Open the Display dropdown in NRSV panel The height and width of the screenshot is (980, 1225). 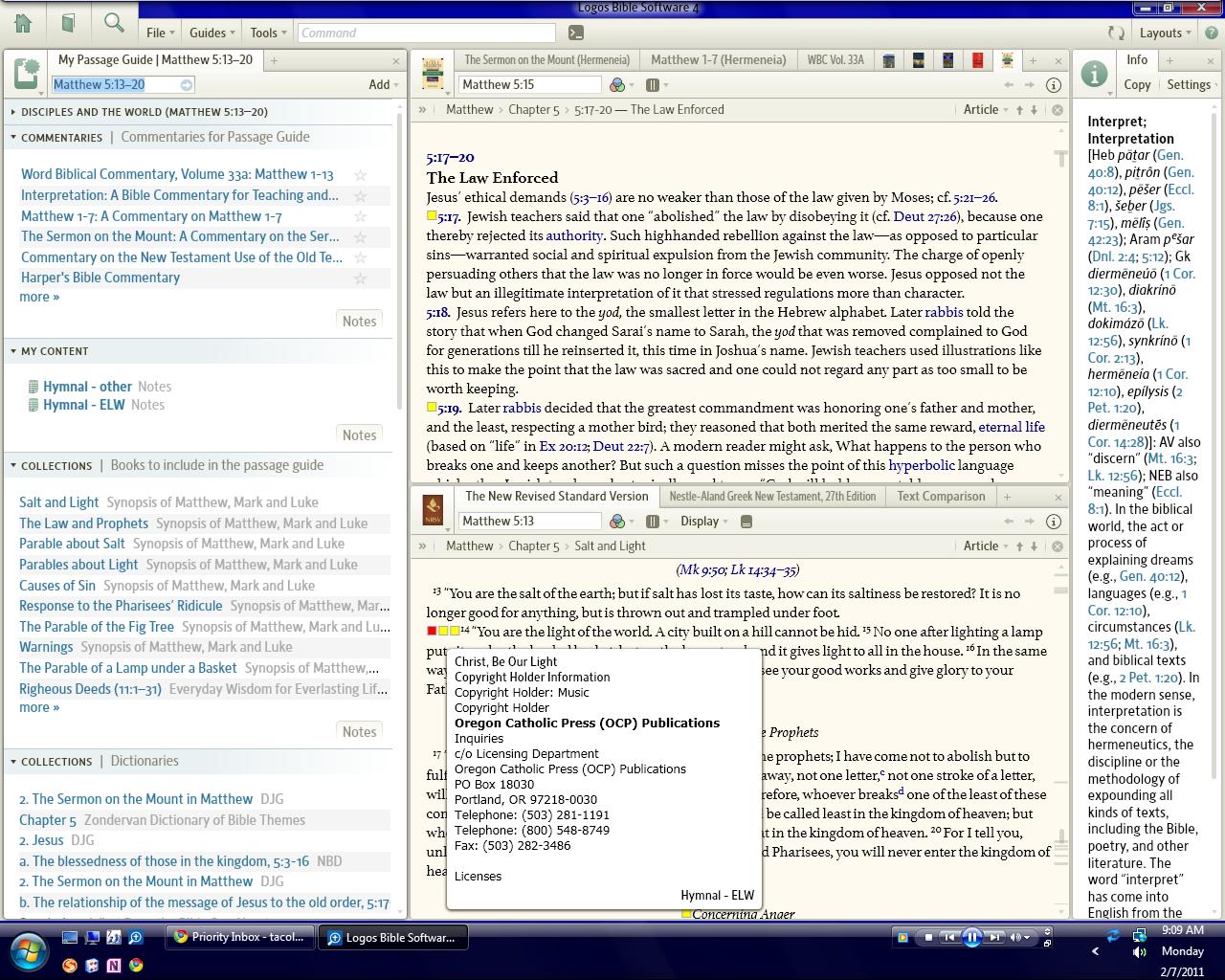pyautogui.click(x=704, y=522)
